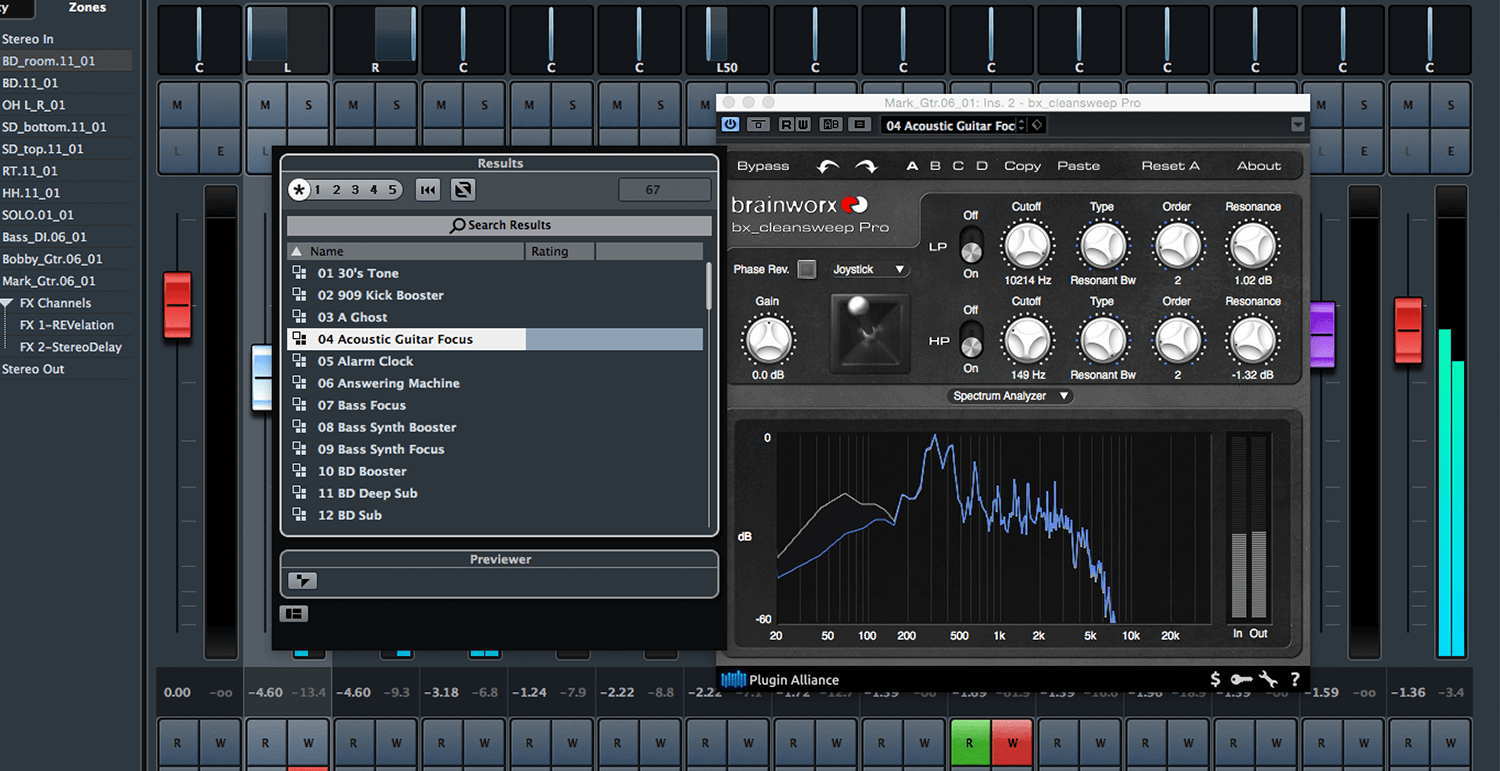Select settings bank D in plugin

tap(982, 166)
